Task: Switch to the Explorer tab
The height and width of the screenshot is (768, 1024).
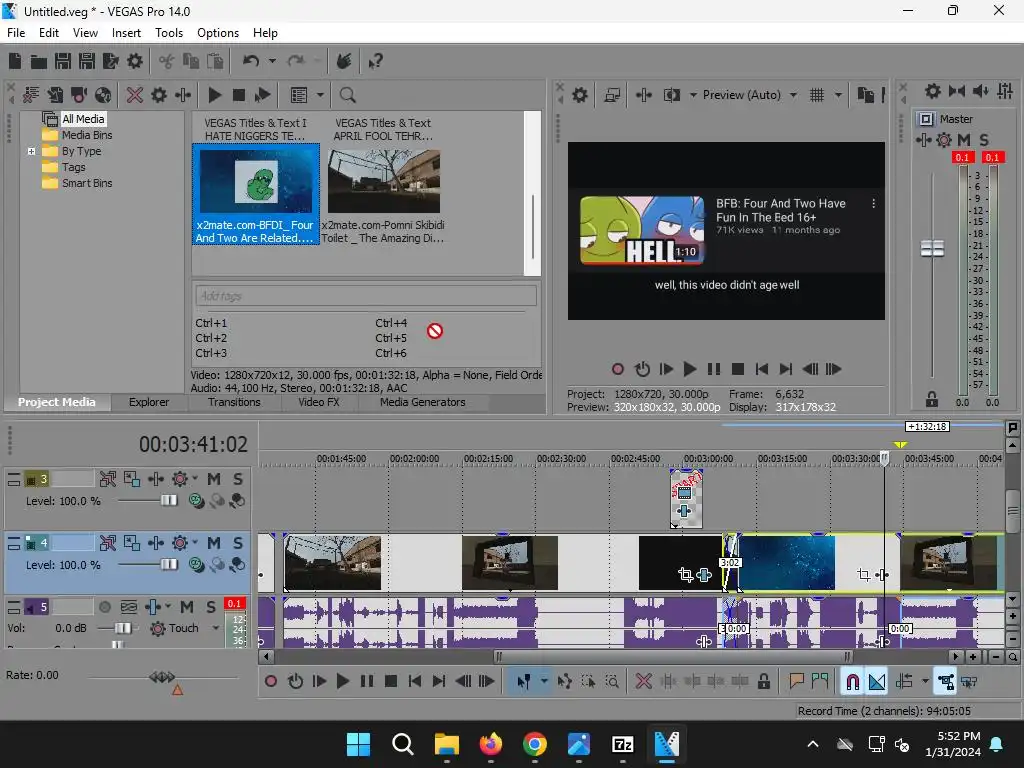Action: [x=149, y=402]
